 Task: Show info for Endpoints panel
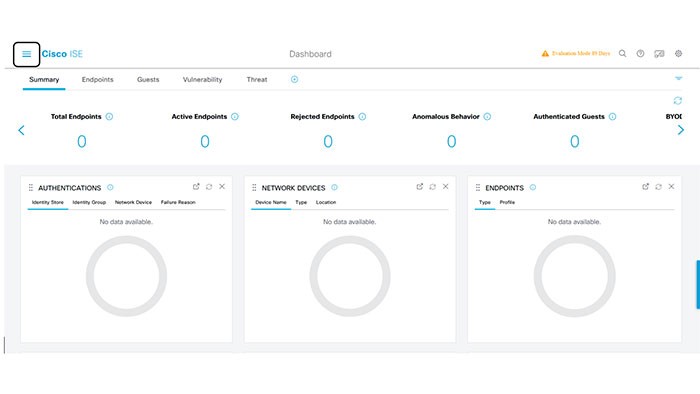click(533, 187)
